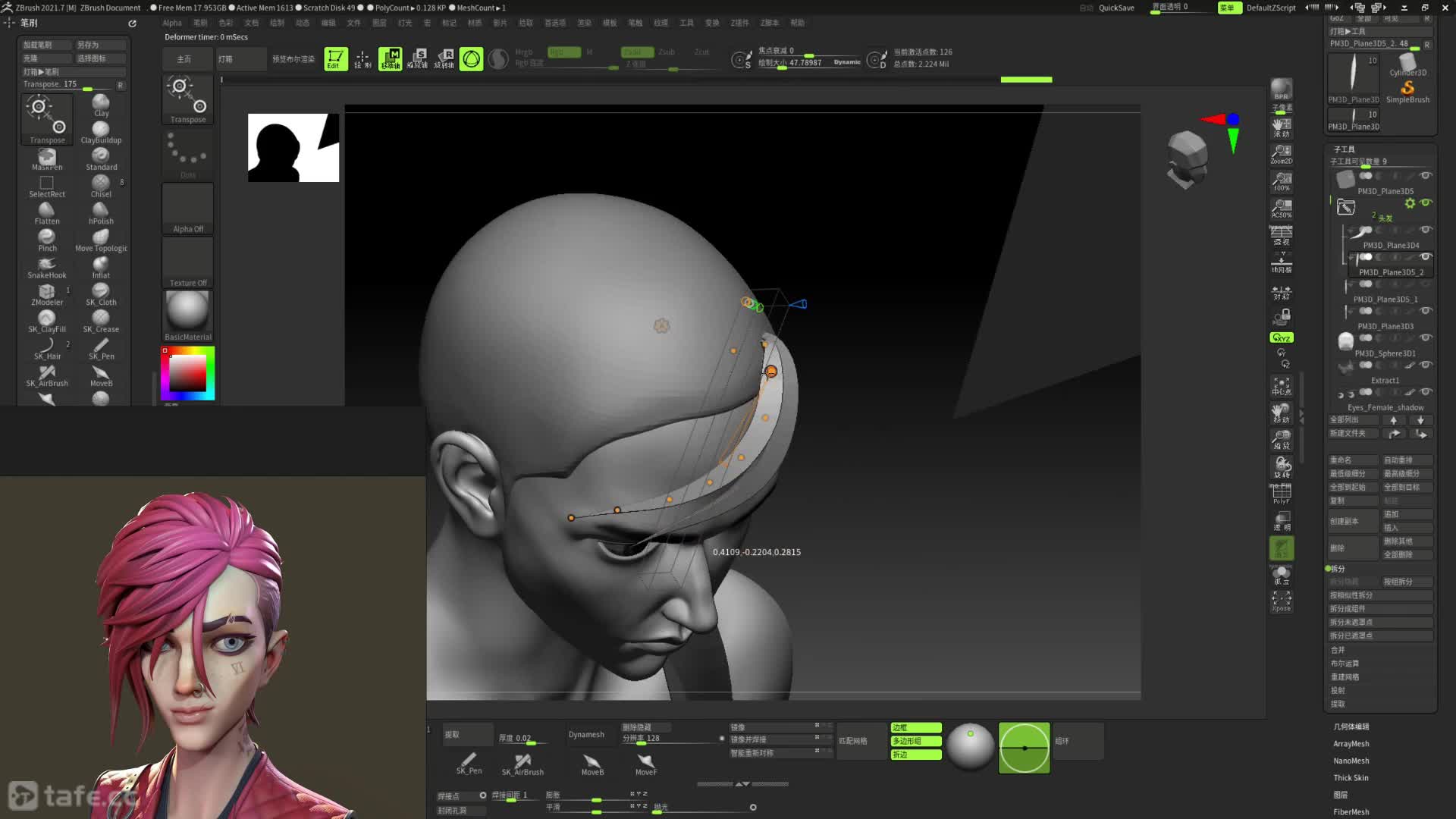Open the 变换 menu
Screen dimensions: 1456x819
pyautogui.click(x=712, y=23)
